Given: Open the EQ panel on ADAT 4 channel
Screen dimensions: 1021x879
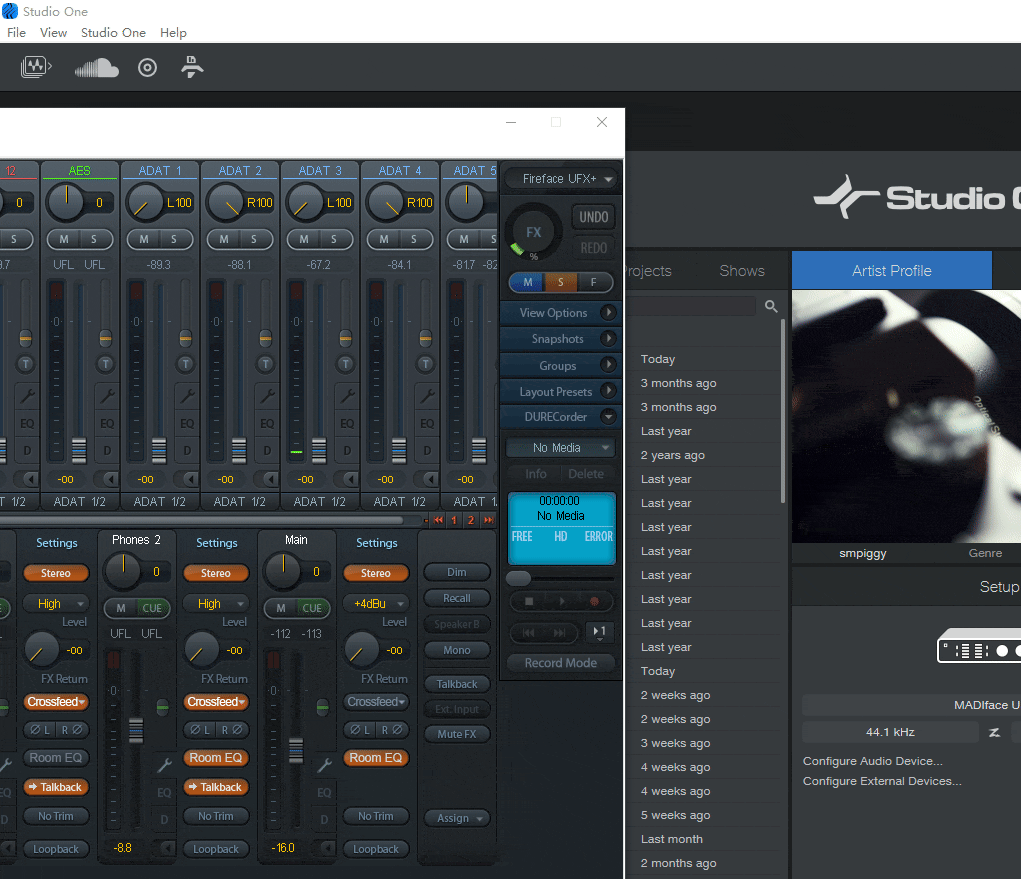Looking at the screenshot, I should click(x=427, y=423).
